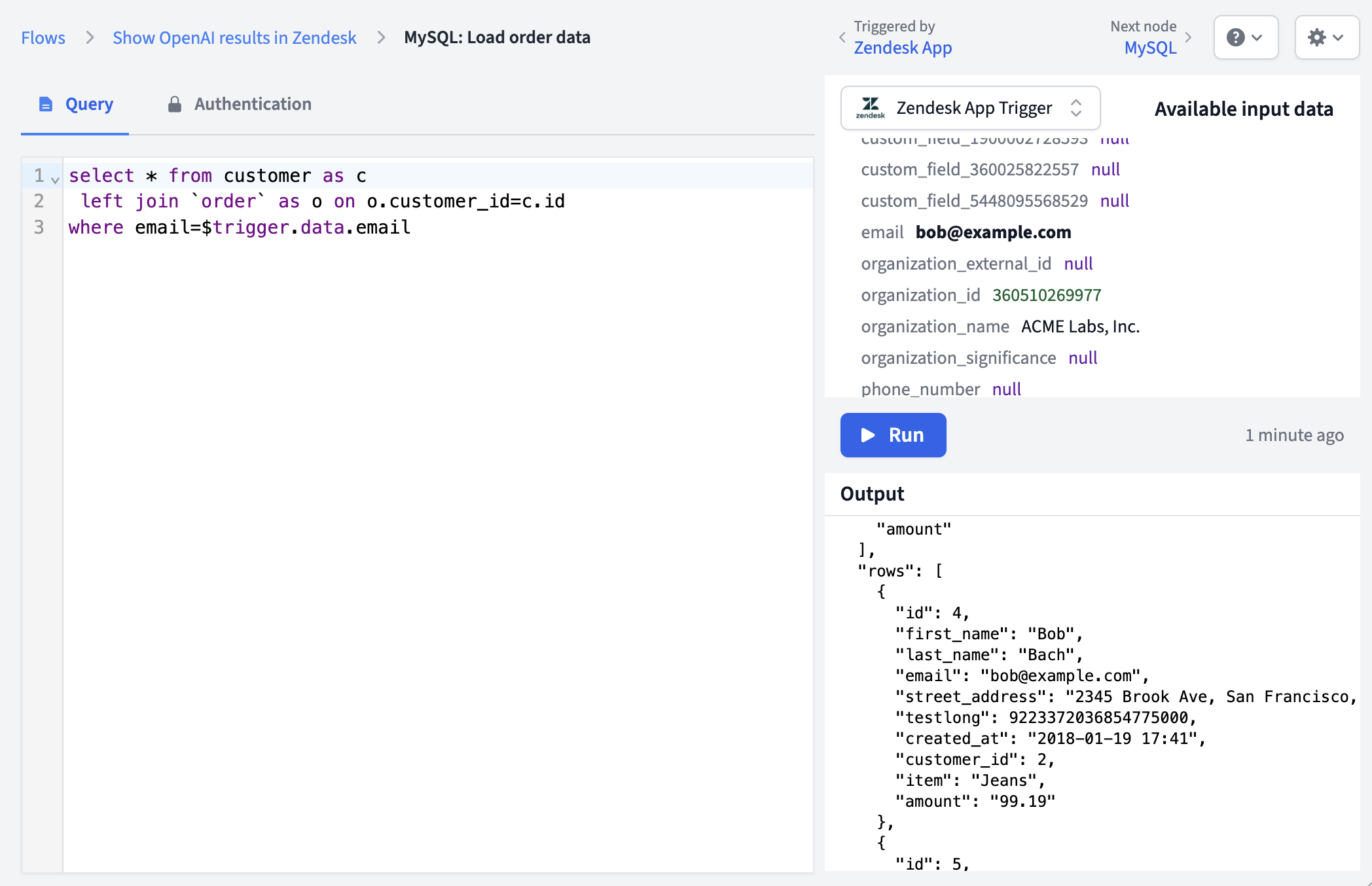The width and height of the screenshot is (1372, 886).
Task: Click the 'left join `order`' code line
Action: (x=323, y=201)
